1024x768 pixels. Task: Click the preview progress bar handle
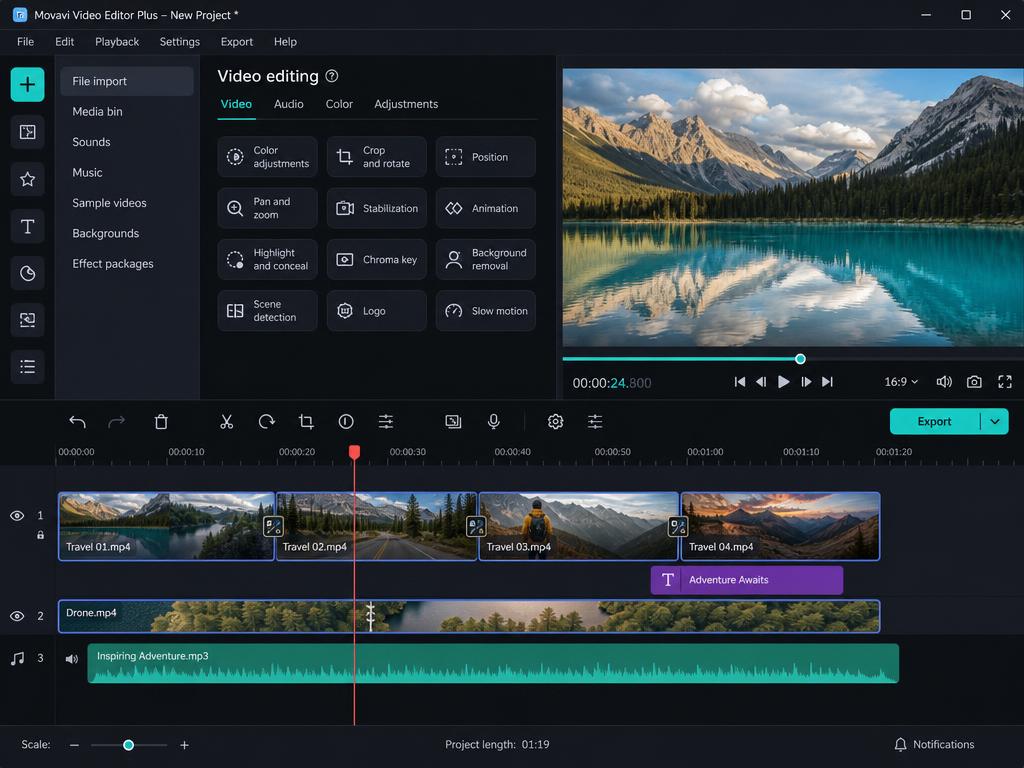(800, 359)
